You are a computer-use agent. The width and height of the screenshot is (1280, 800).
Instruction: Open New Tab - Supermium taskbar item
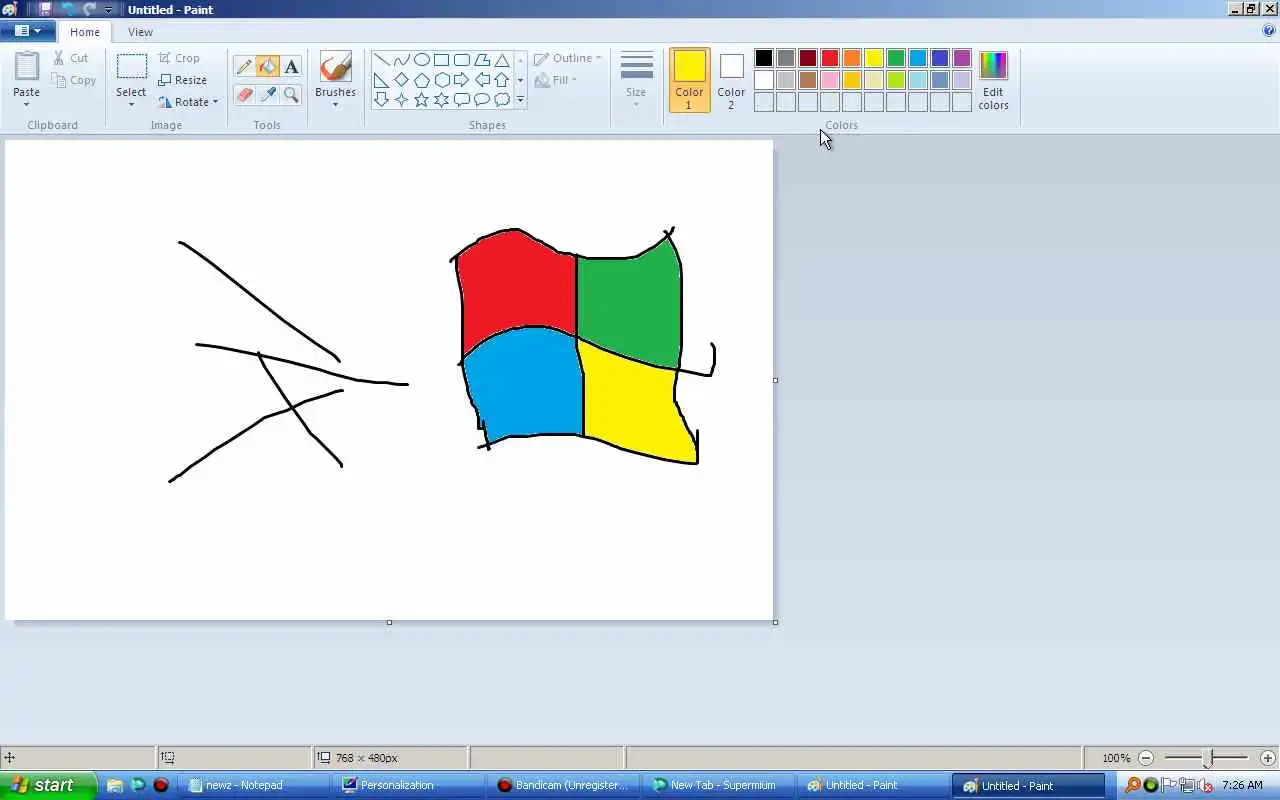point(720,785)
